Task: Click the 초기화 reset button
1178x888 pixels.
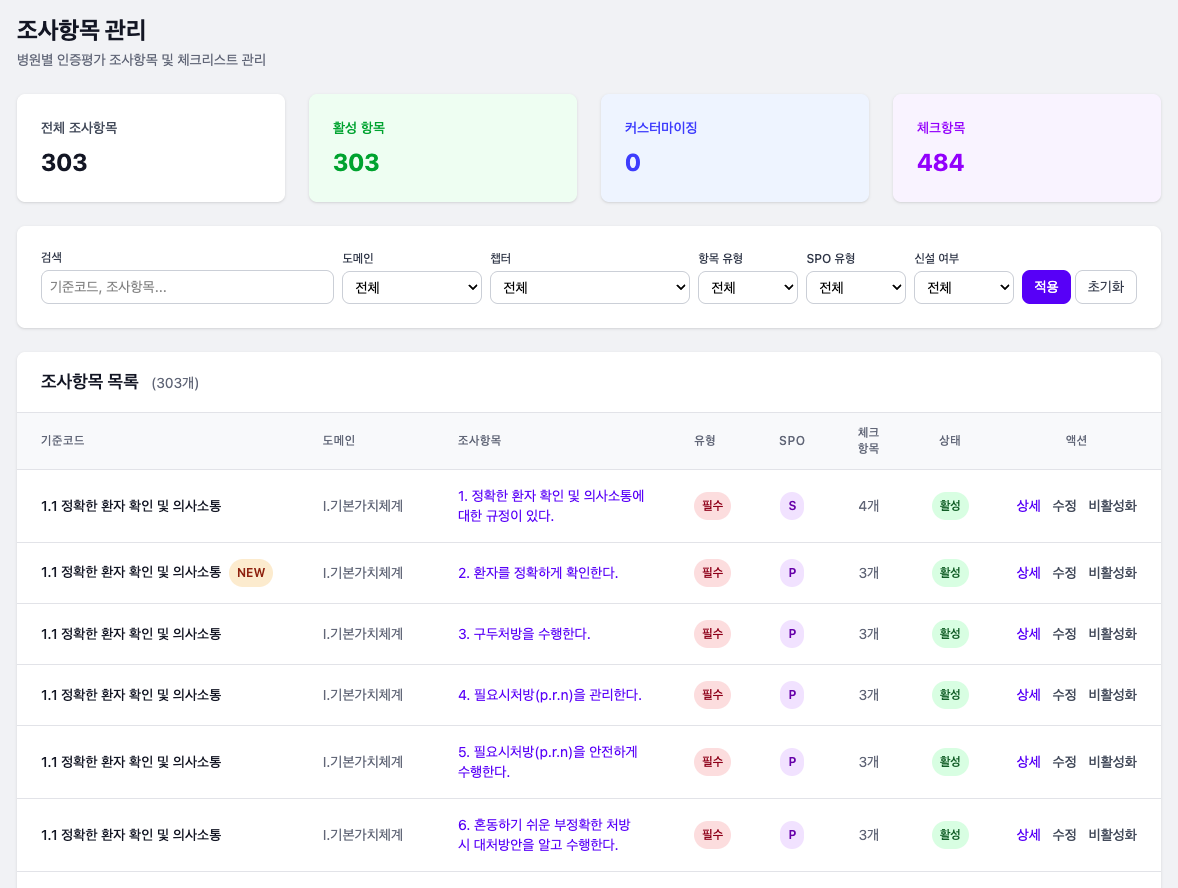Action: pos(1105,287)
